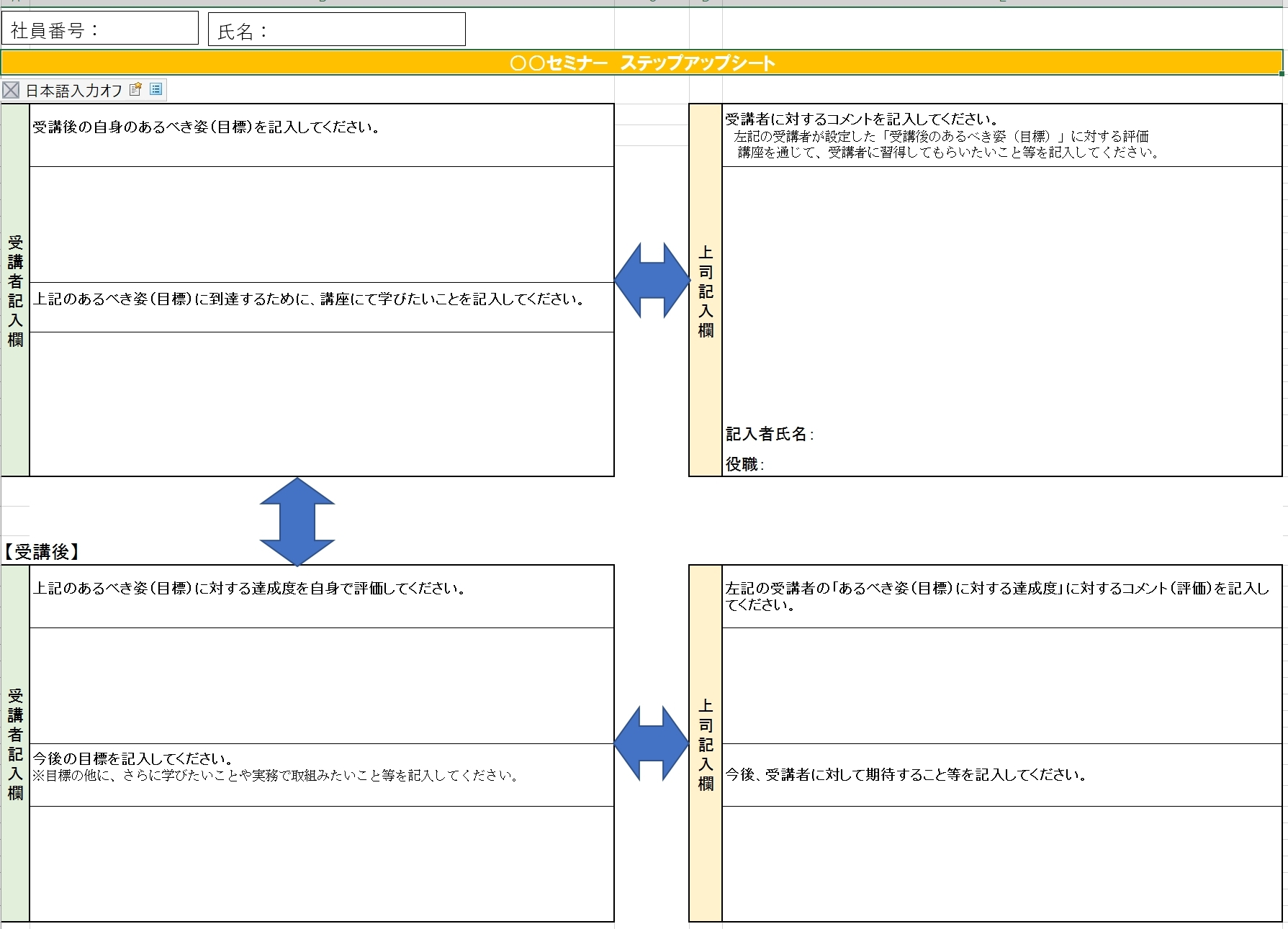Click the blank answer cell below 今後の目標
The image size is (1288, 929).
[322, 864]
